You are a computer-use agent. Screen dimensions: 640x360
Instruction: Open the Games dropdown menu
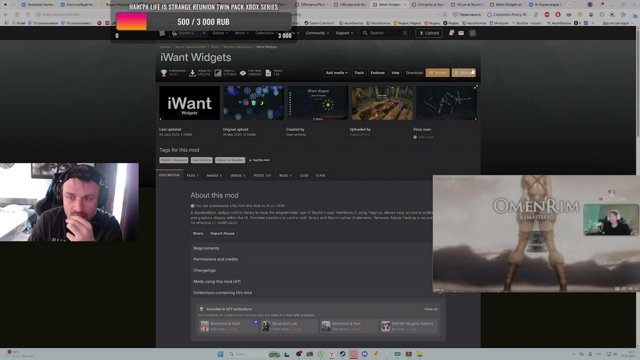[220, 33]
